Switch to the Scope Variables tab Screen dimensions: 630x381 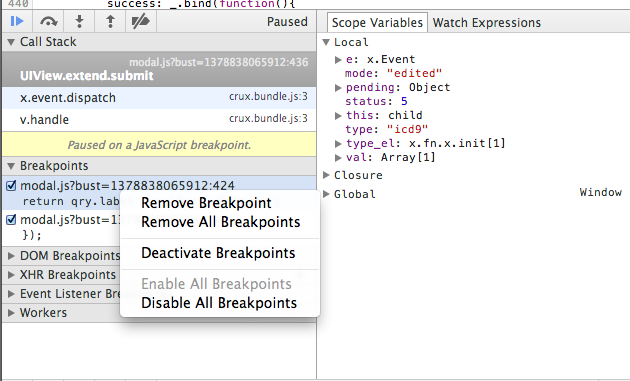(377, 23)
